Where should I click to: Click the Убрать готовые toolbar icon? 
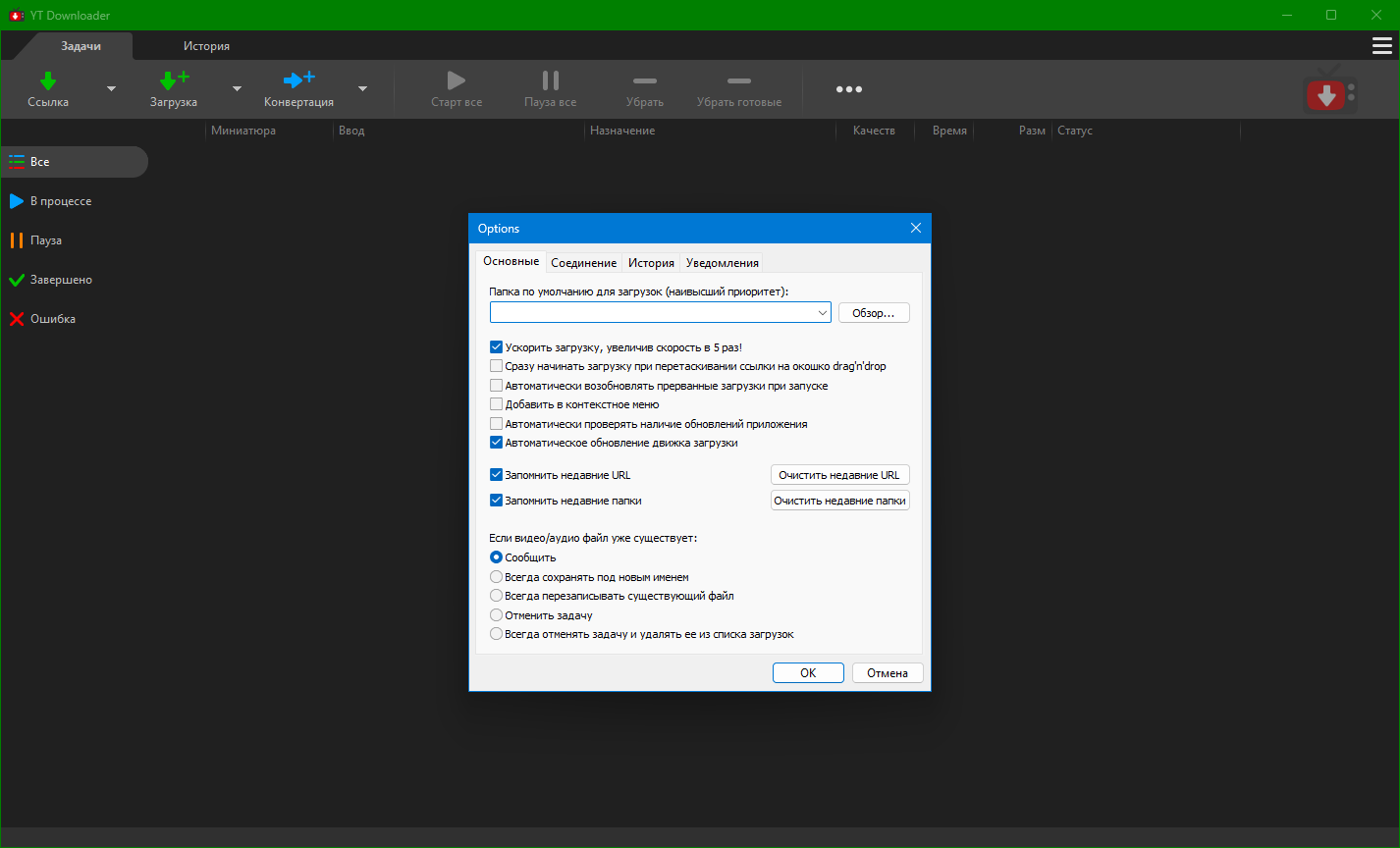[738, 81]
